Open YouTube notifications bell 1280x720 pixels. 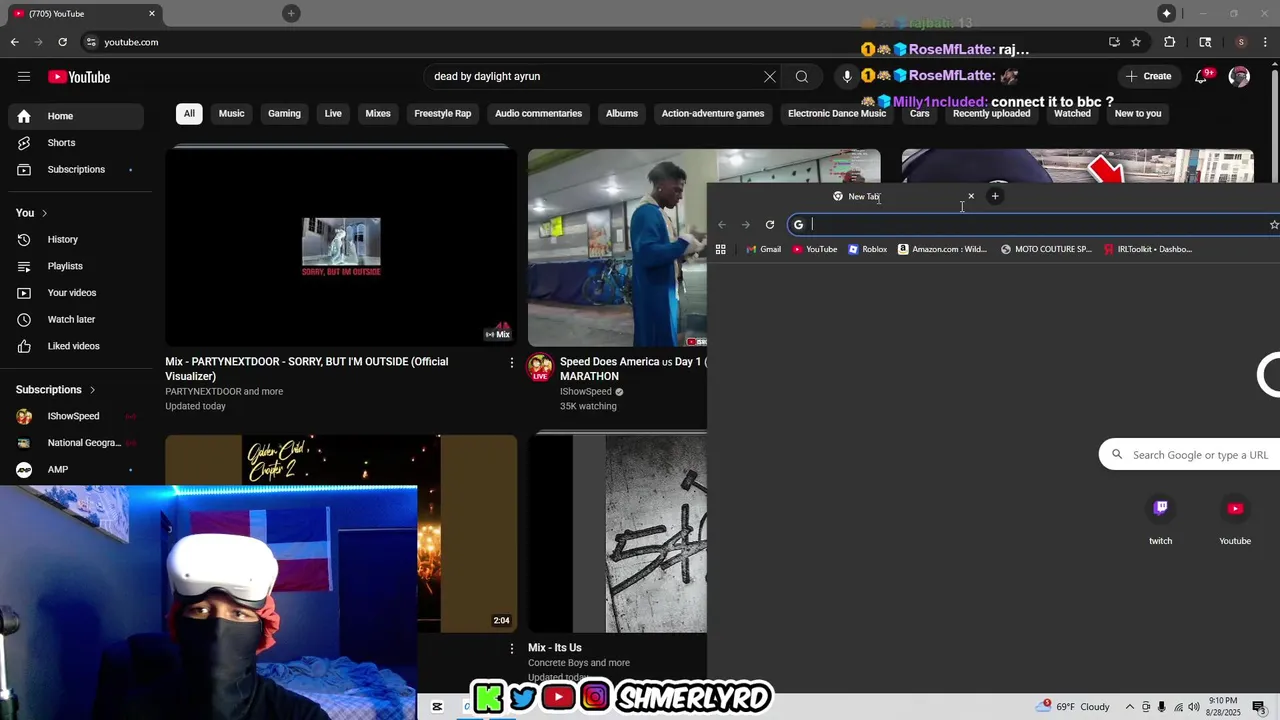[1202, 77]
